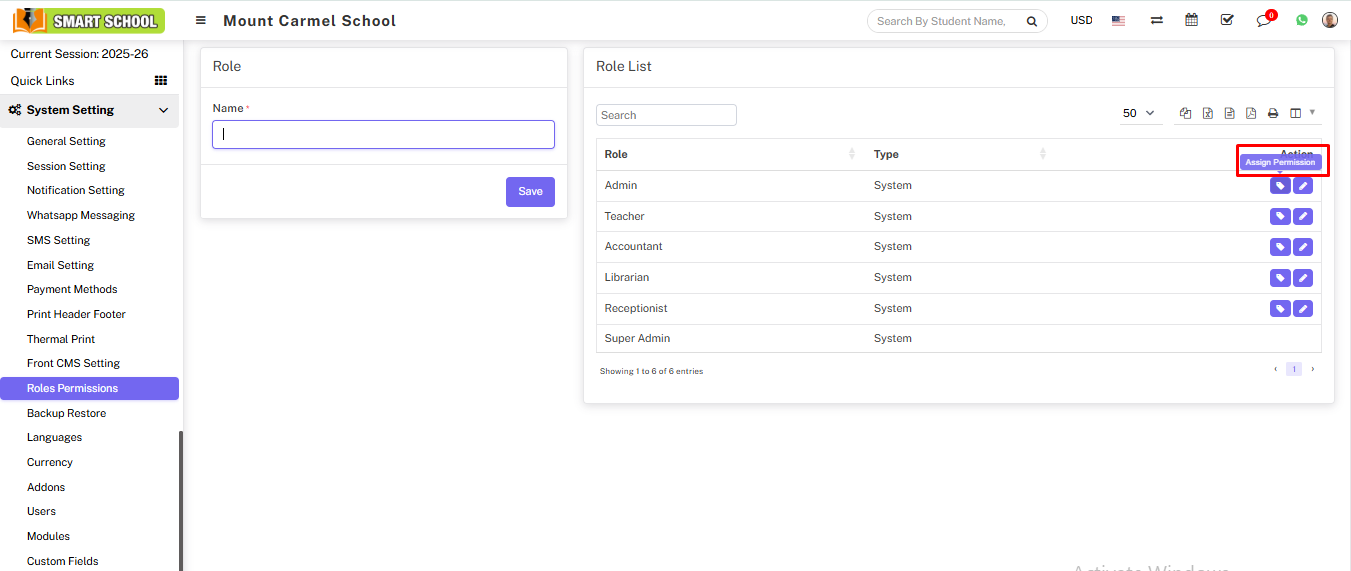Click the Save button

(530, 192)
